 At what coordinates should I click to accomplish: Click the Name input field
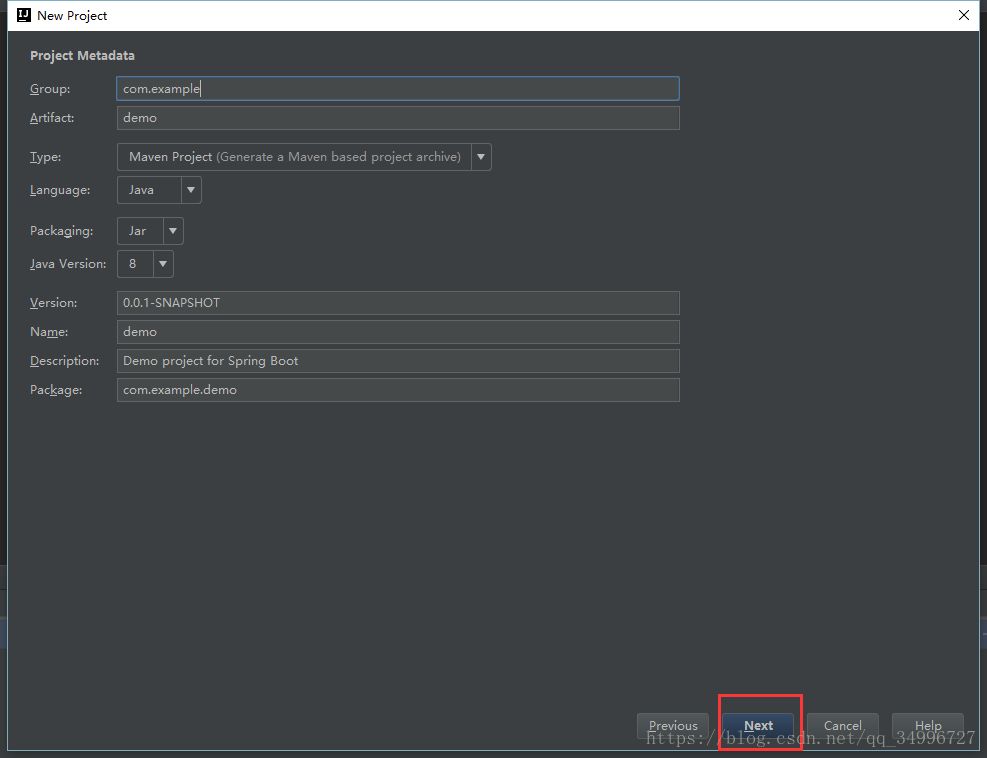pos(398,332)
